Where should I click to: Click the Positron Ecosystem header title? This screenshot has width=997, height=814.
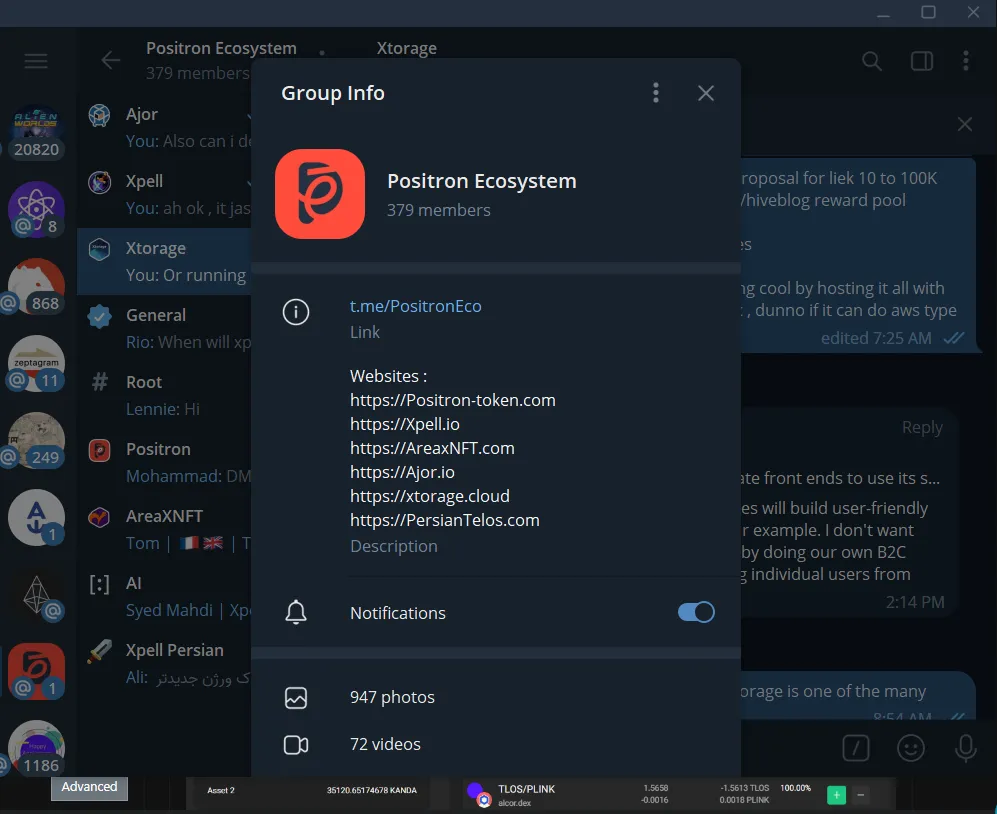coord(221,48)
